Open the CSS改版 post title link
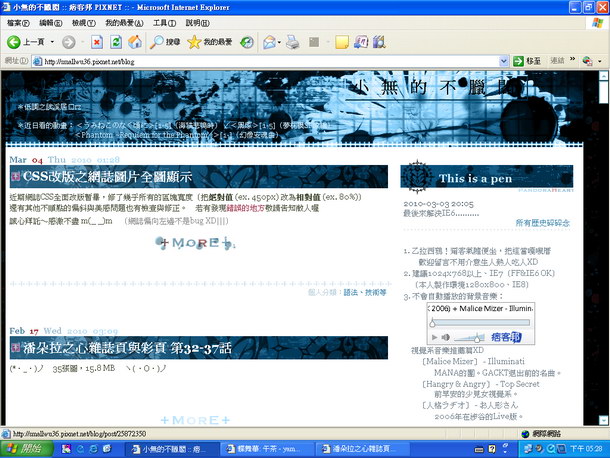Image resolution: width=610 pixels, height=458 pixels. coord(107,177)
